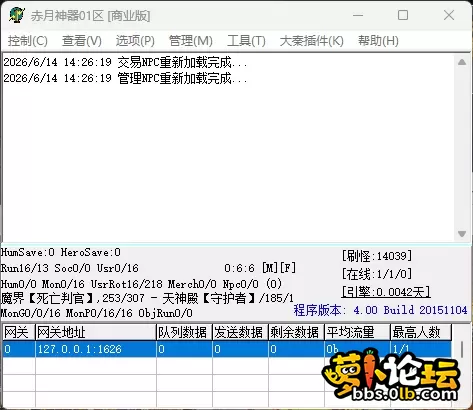Click the log scrollbar down arrow
The height and width of the screenshot is (410, 473).
[x=462, y=234]
